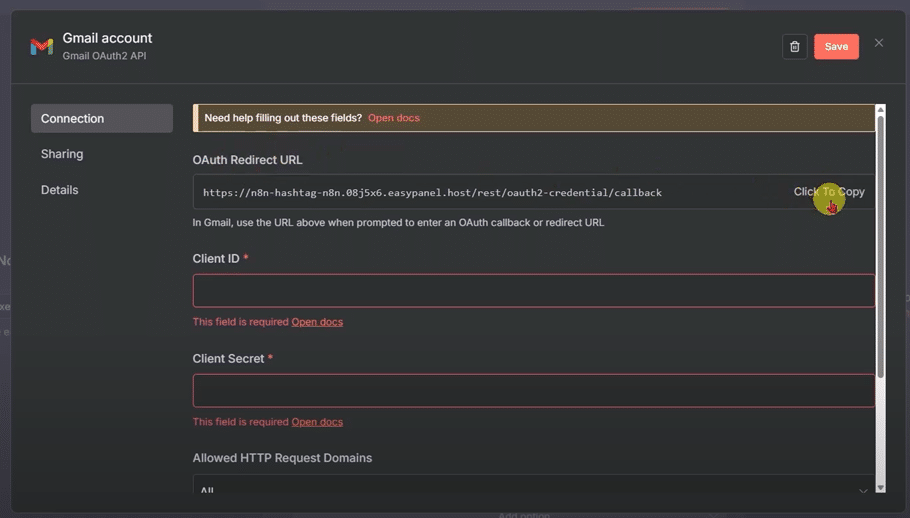Open docs link in help banner
Screen dimensions: 910x518
[x=393, y=118]
